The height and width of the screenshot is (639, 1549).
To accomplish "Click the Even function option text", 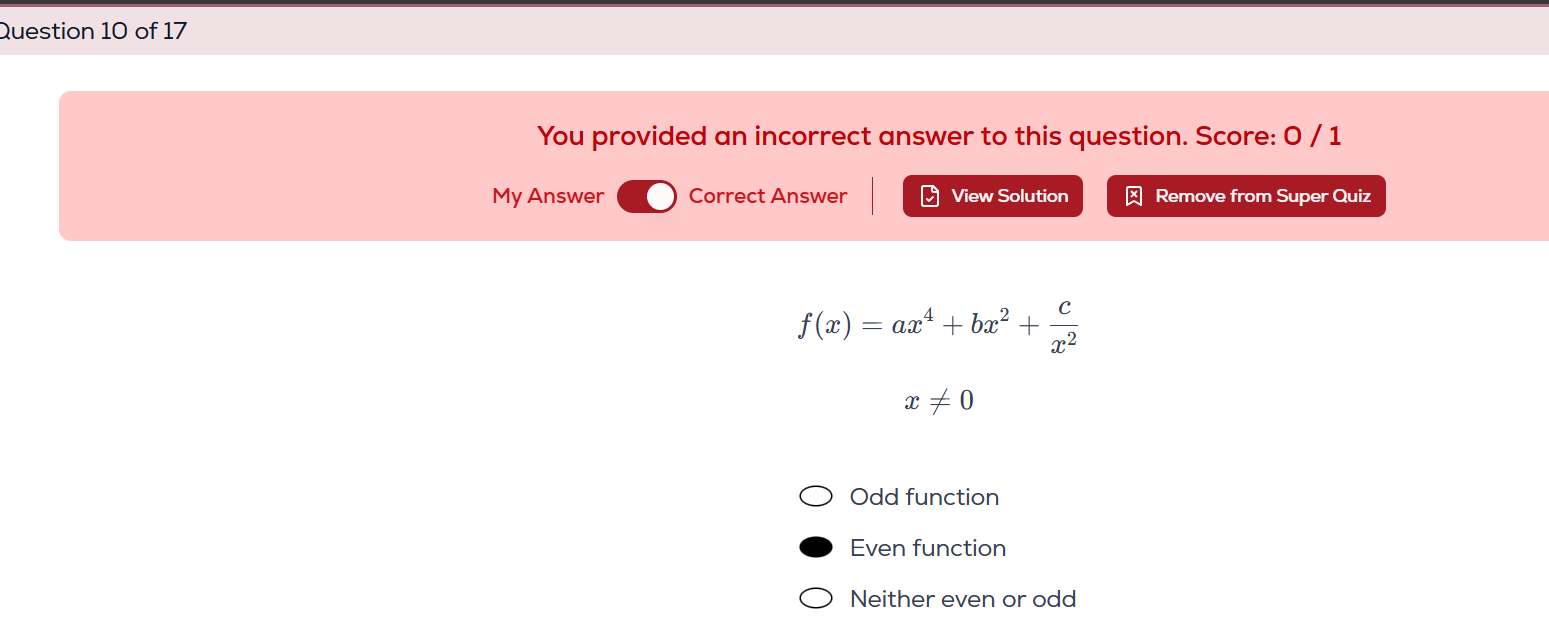I will click(x=928, y=548).
